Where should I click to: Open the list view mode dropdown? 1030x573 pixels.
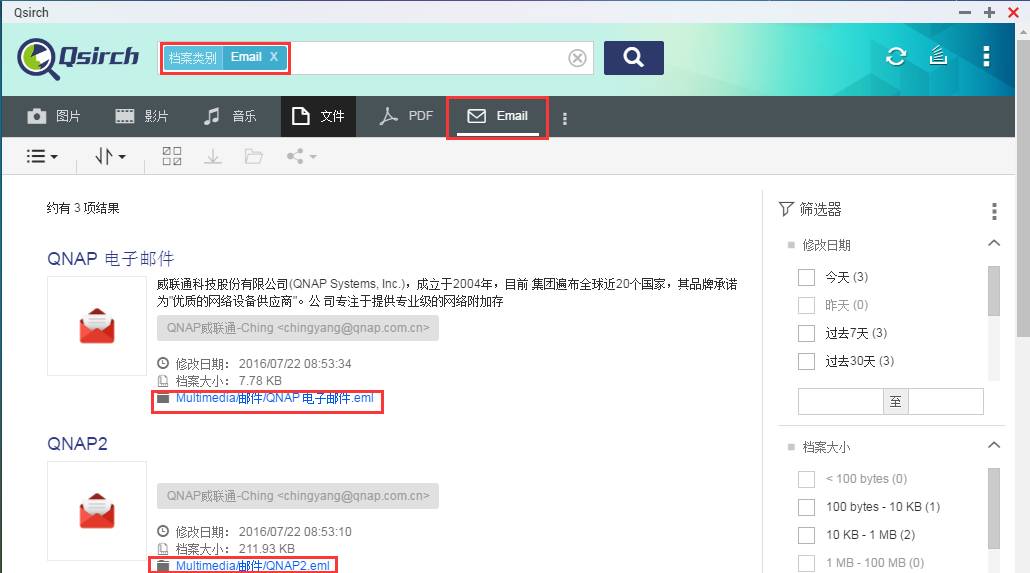click(x=42, y=156)
